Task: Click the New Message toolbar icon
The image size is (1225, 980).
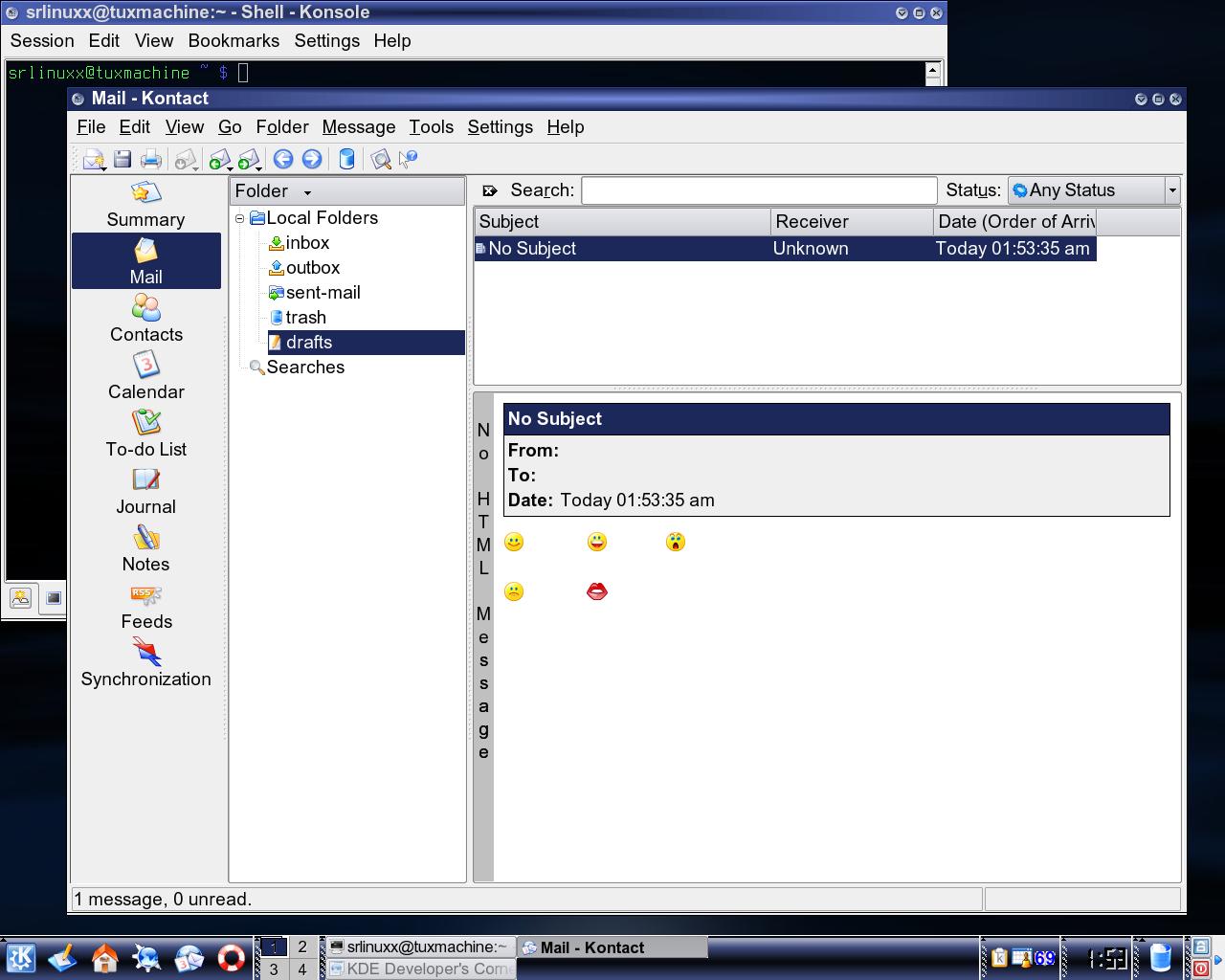Action: tap(92, 159)
